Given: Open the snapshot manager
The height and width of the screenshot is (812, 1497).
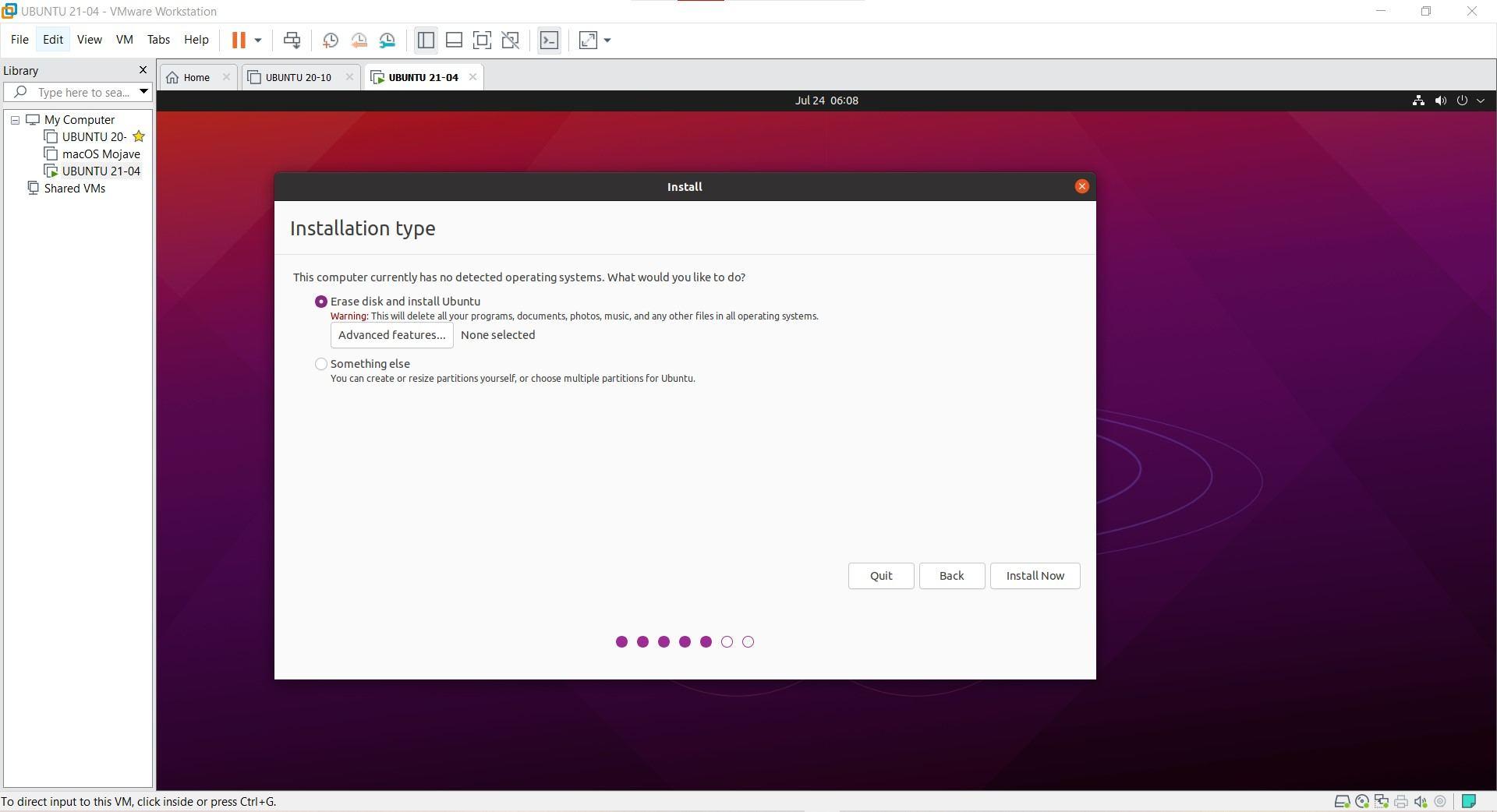Looking at the screenshot, I should (388, 40).
